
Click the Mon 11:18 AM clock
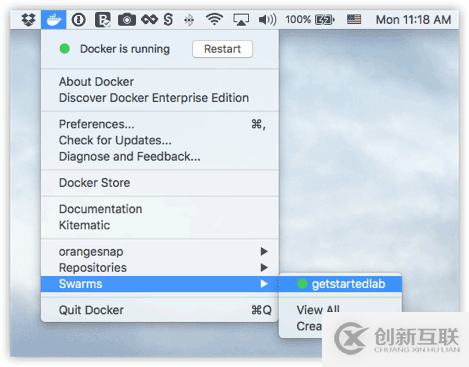(414, 20)
